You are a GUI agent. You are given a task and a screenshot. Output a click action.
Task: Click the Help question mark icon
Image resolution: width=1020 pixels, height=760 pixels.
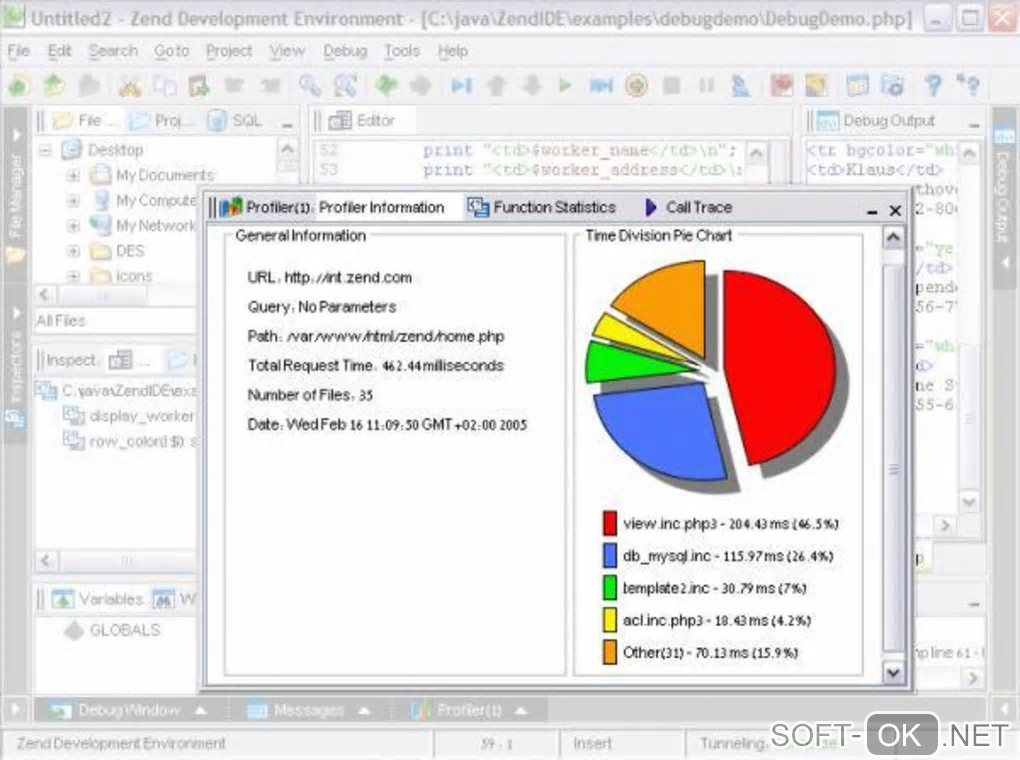point(933,85)
